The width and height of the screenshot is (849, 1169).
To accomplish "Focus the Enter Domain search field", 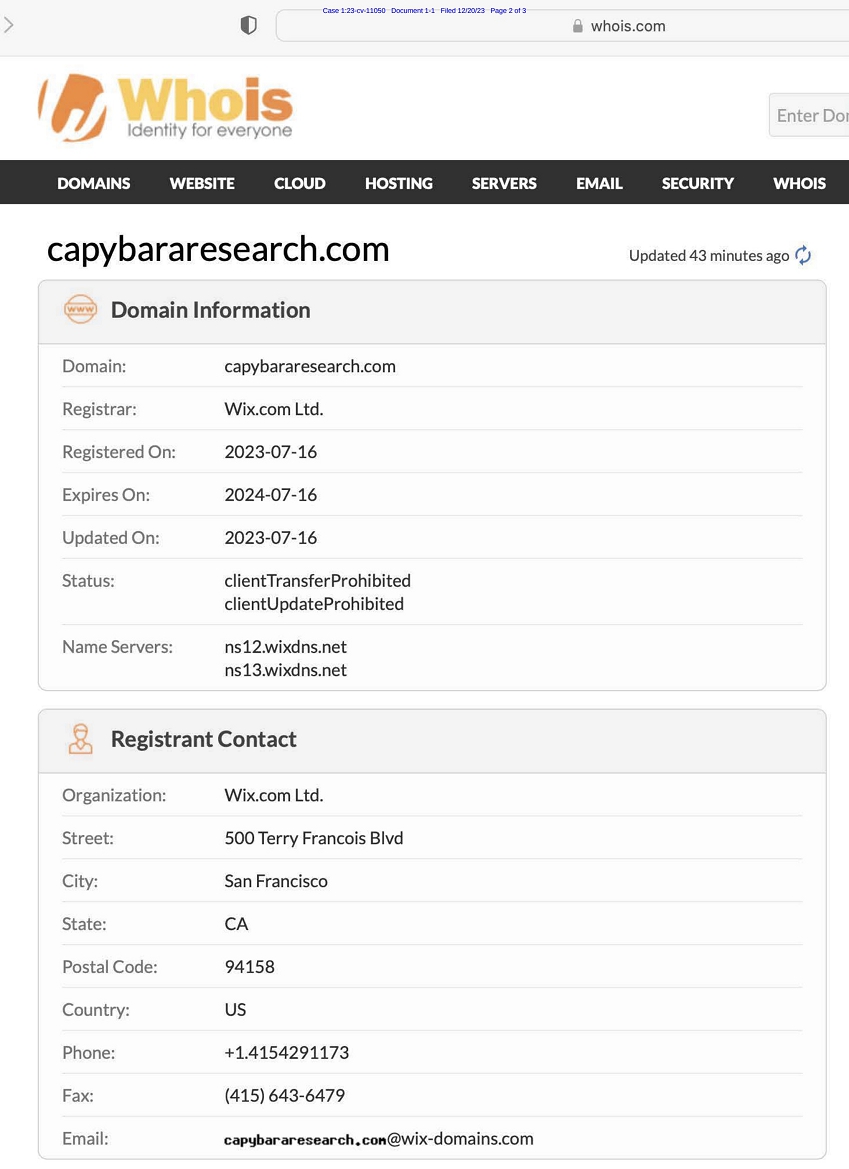I will click(810, 116).
